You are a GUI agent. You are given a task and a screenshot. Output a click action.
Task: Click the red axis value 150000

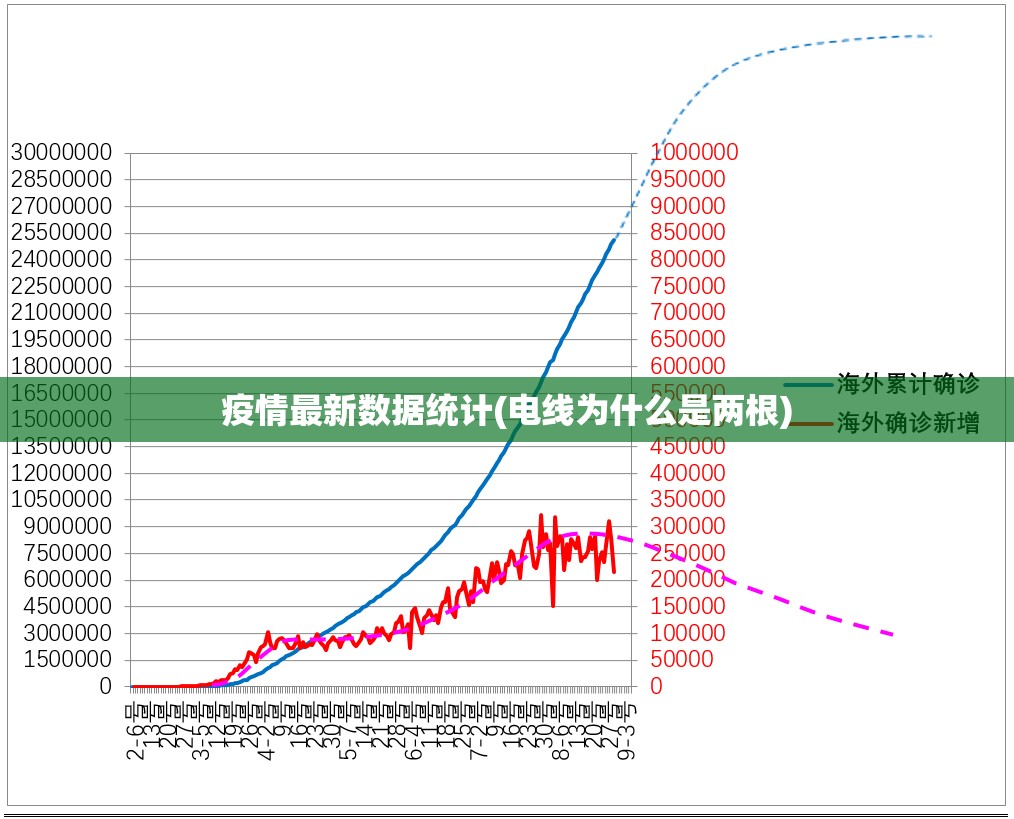coord(687,607)
